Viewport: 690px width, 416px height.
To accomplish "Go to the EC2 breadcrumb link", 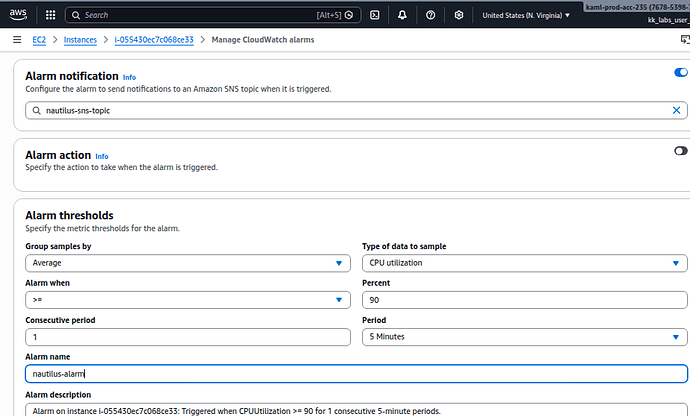I will pos(39,39).
